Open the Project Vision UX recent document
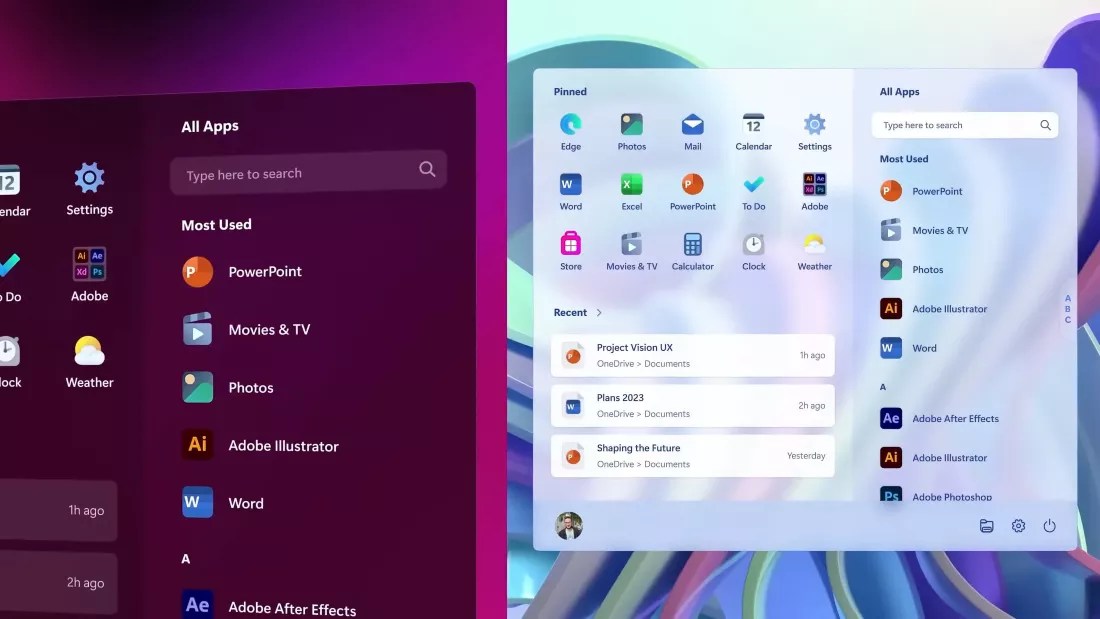This screenshot has height=619, width=1100. click(x=692, y=354)
